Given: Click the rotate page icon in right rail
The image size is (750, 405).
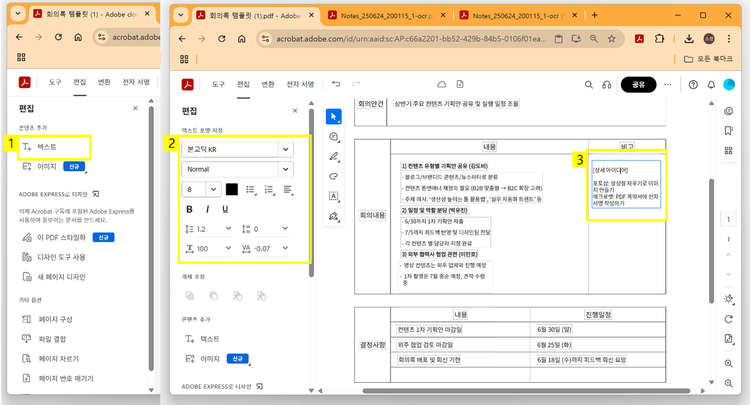Looking at the screenshot, I should tap(728, 319).
